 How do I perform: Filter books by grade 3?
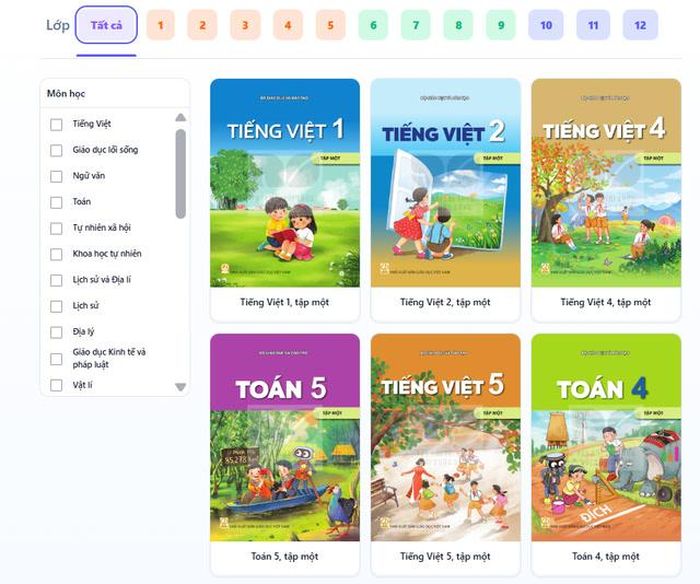pyautogui.click(x=245, y=25)
